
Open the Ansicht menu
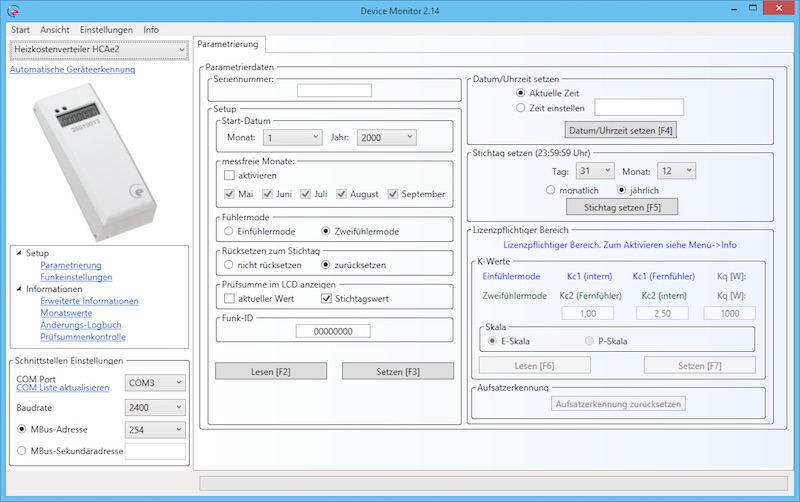click(x=55, y=30)
